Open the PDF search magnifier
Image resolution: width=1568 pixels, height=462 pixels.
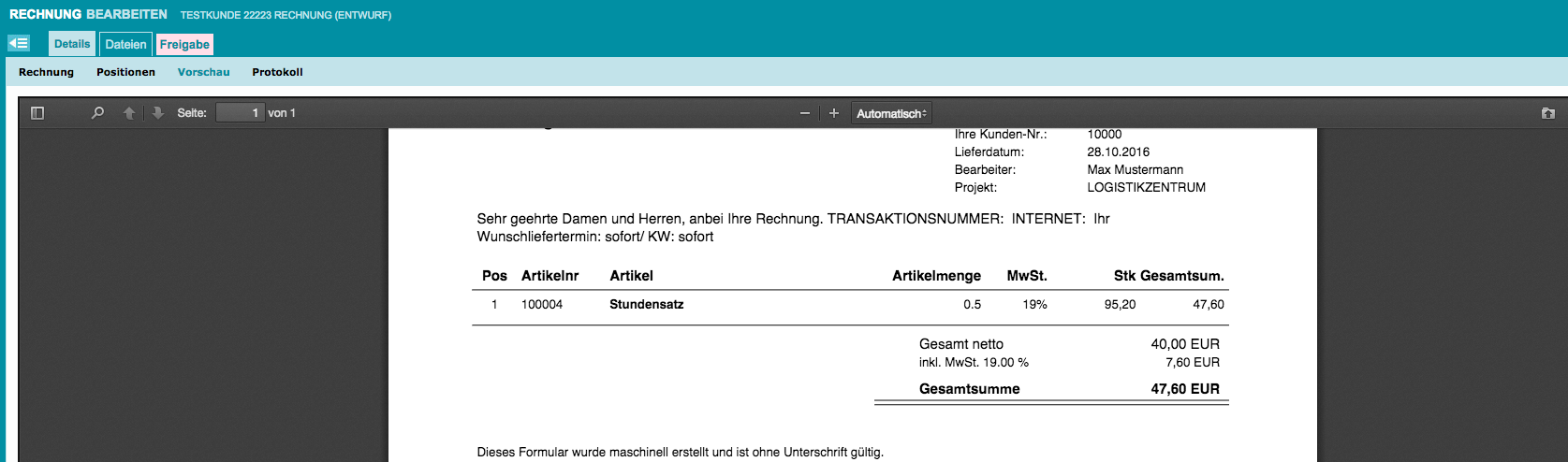[97, 113]
